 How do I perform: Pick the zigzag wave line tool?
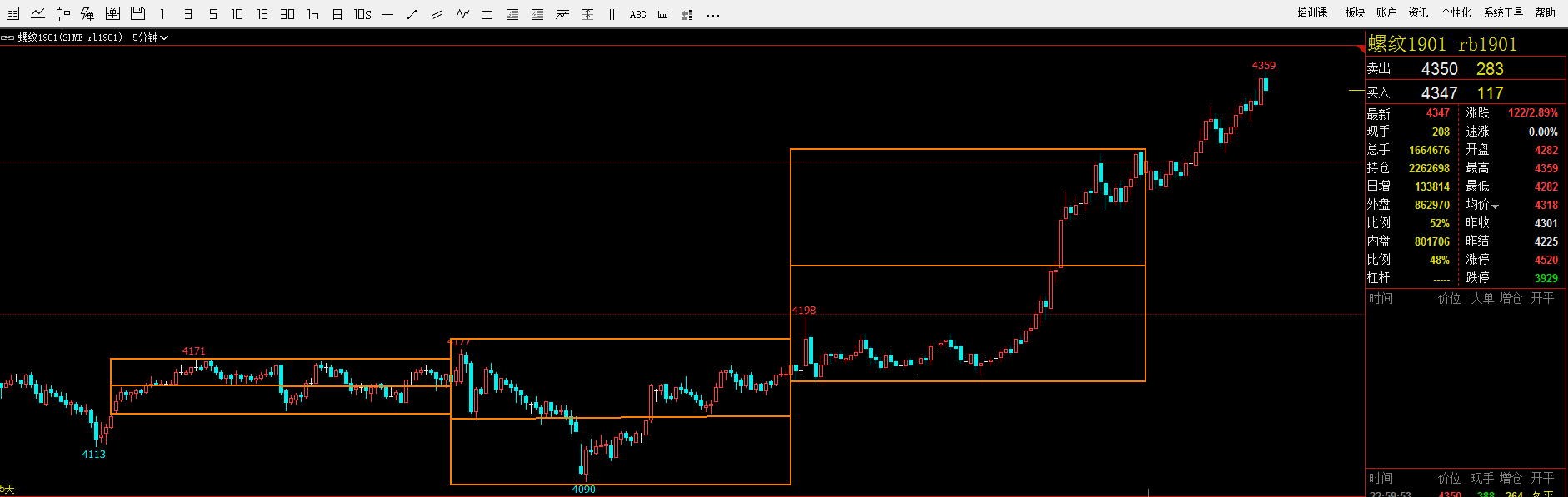[x=462, y=14]
